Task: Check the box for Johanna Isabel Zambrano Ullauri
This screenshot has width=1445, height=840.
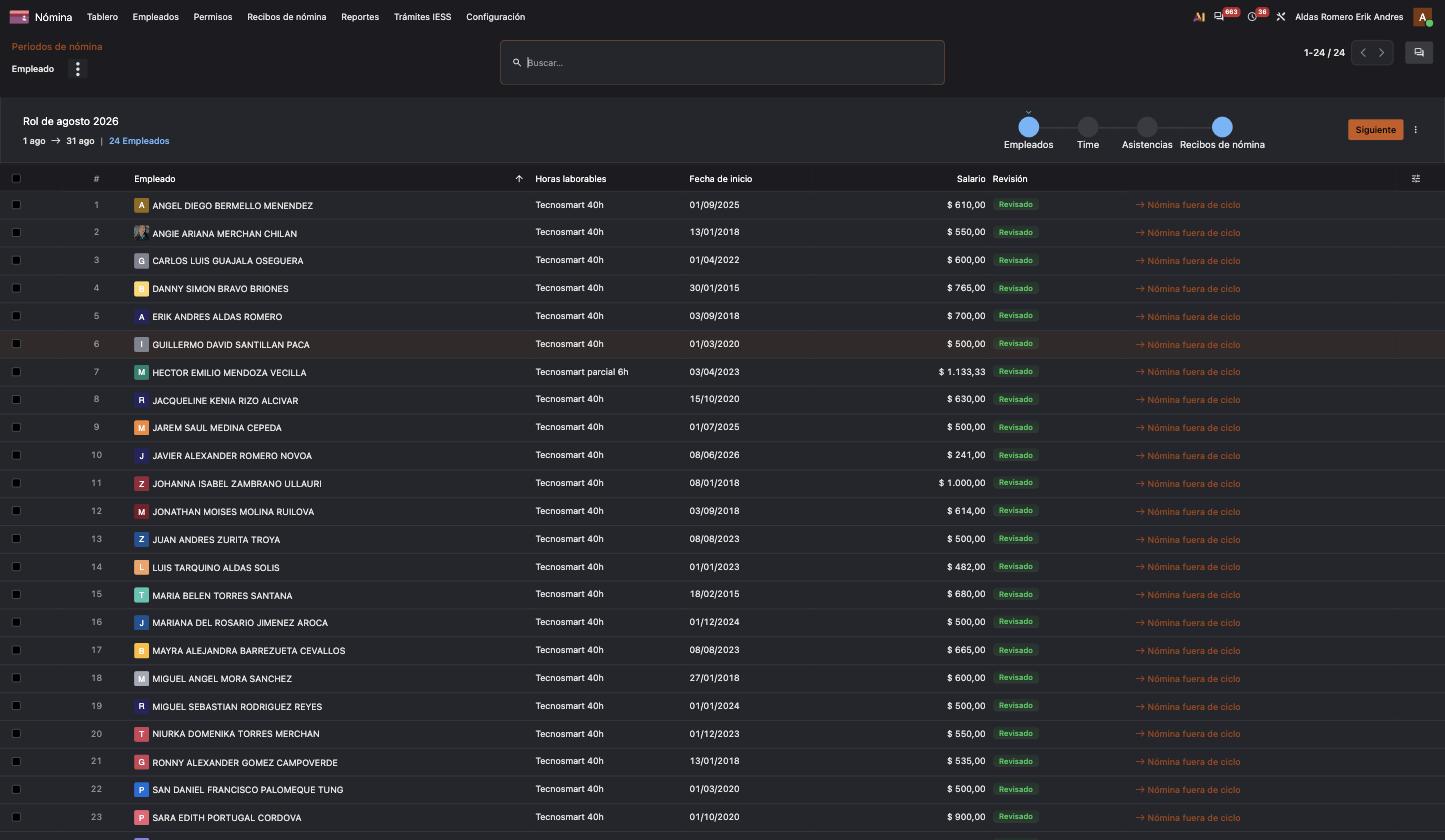Action: point(16,483)
